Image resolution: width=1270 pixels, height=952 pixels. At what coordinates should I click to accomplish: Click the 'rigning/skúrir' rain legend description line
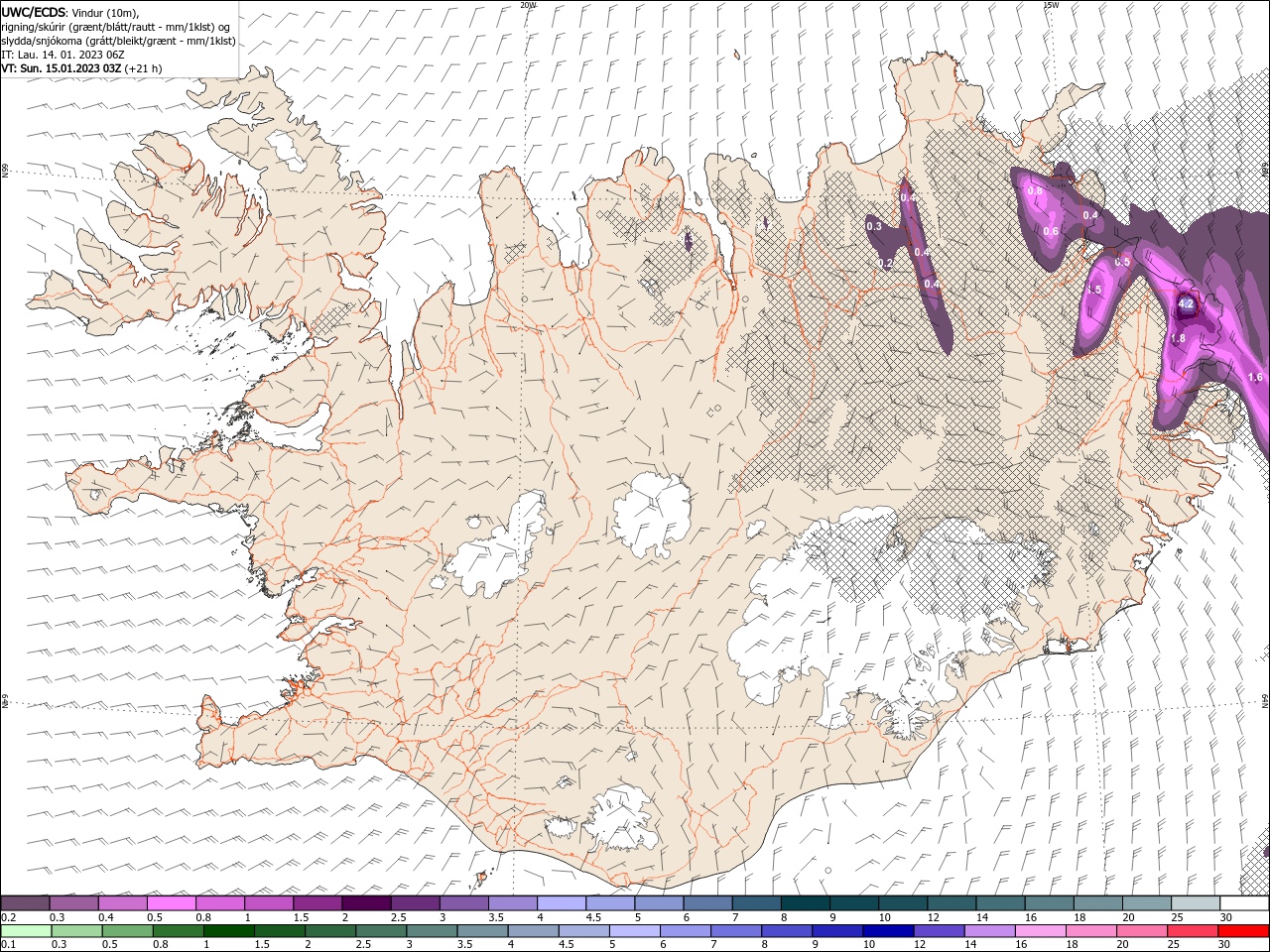pos(115,27)
